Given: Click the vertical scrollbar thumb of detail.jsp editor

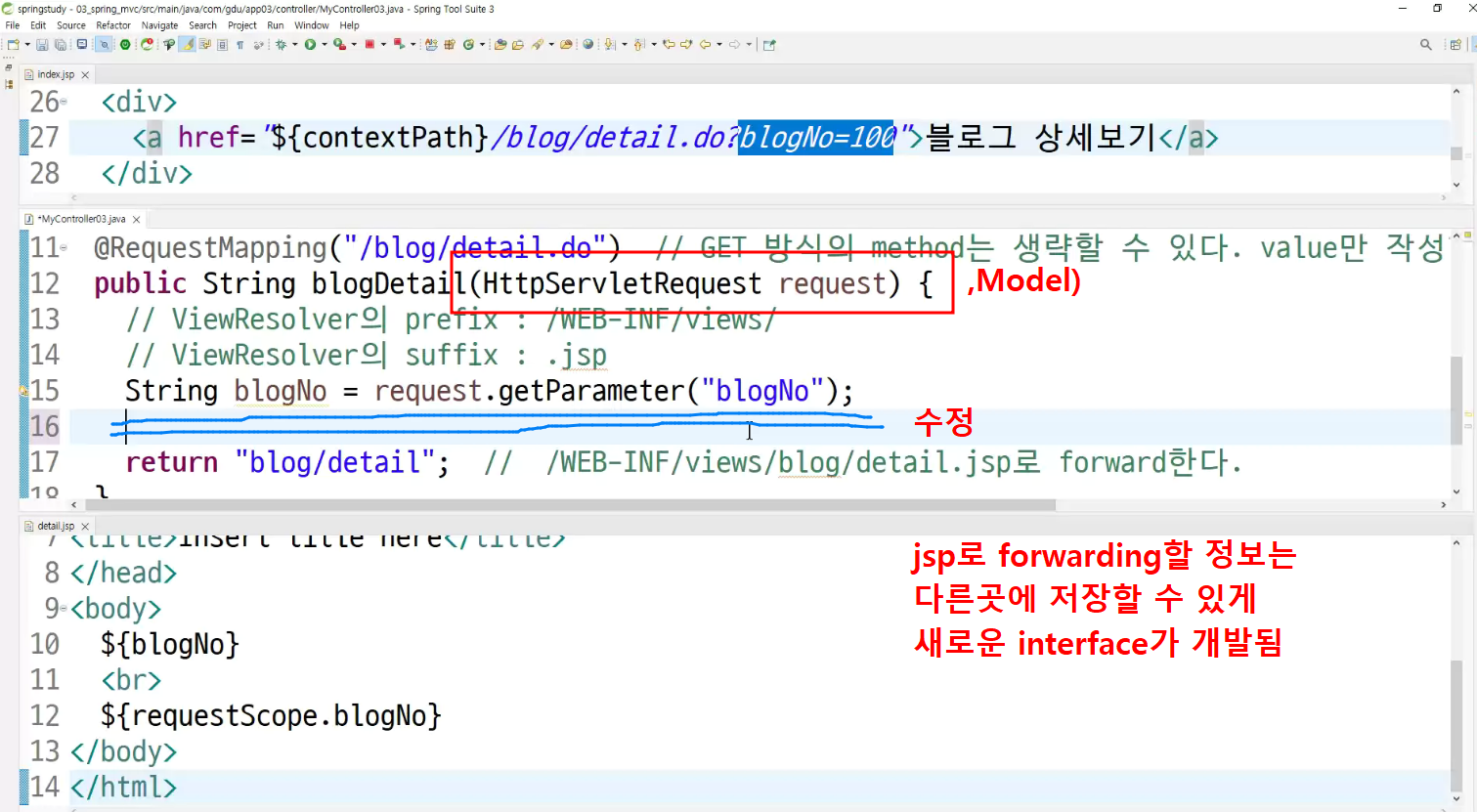Looking at the screenshot, I should tap(1456, 728).
